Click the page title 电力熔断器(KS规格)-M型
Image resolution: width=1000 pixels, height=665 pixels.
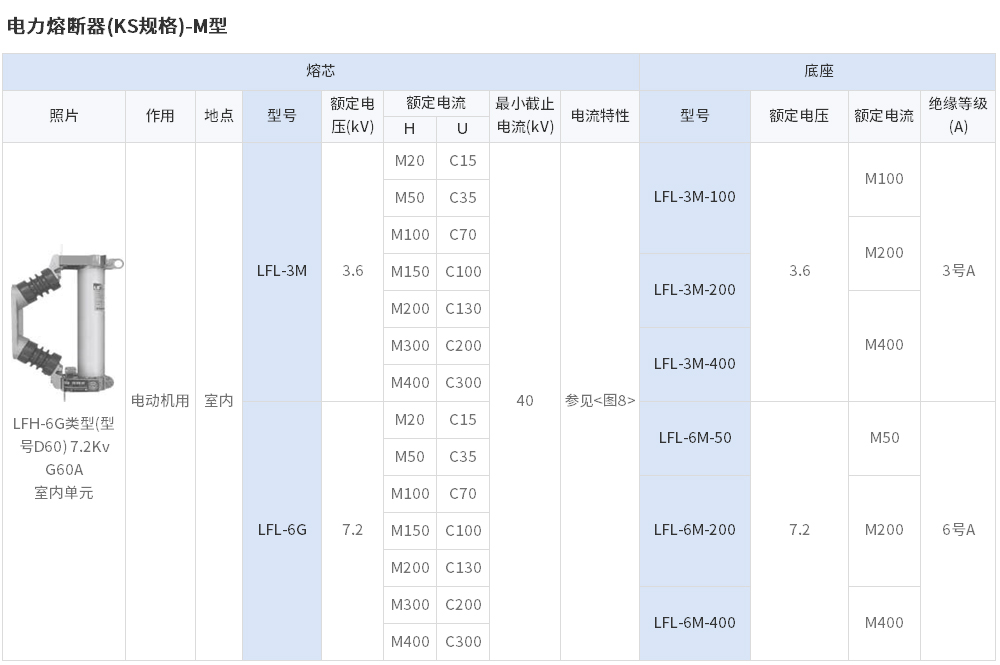click(x=117, y=26)
